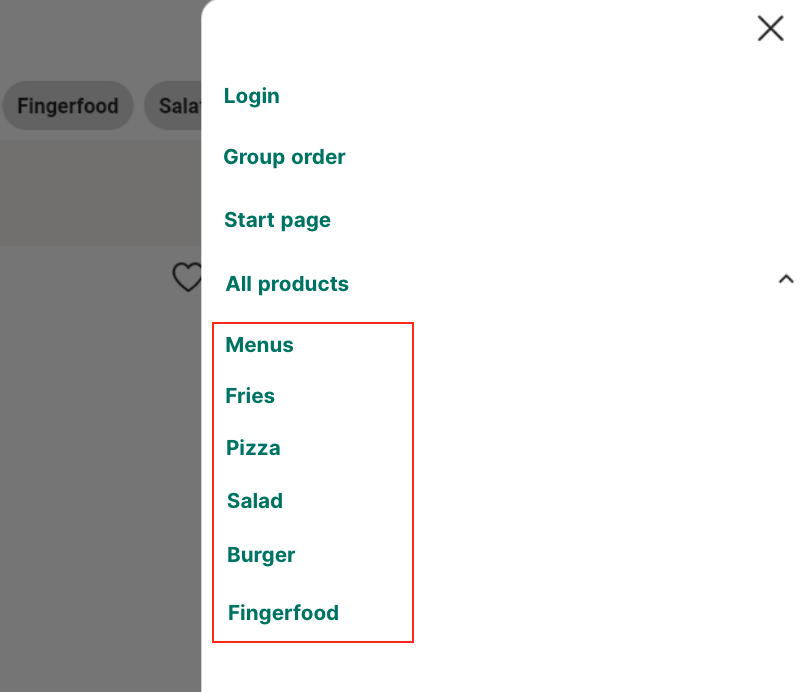Click the All products menu label
810x692 pixels.
(x=287, y=284)
